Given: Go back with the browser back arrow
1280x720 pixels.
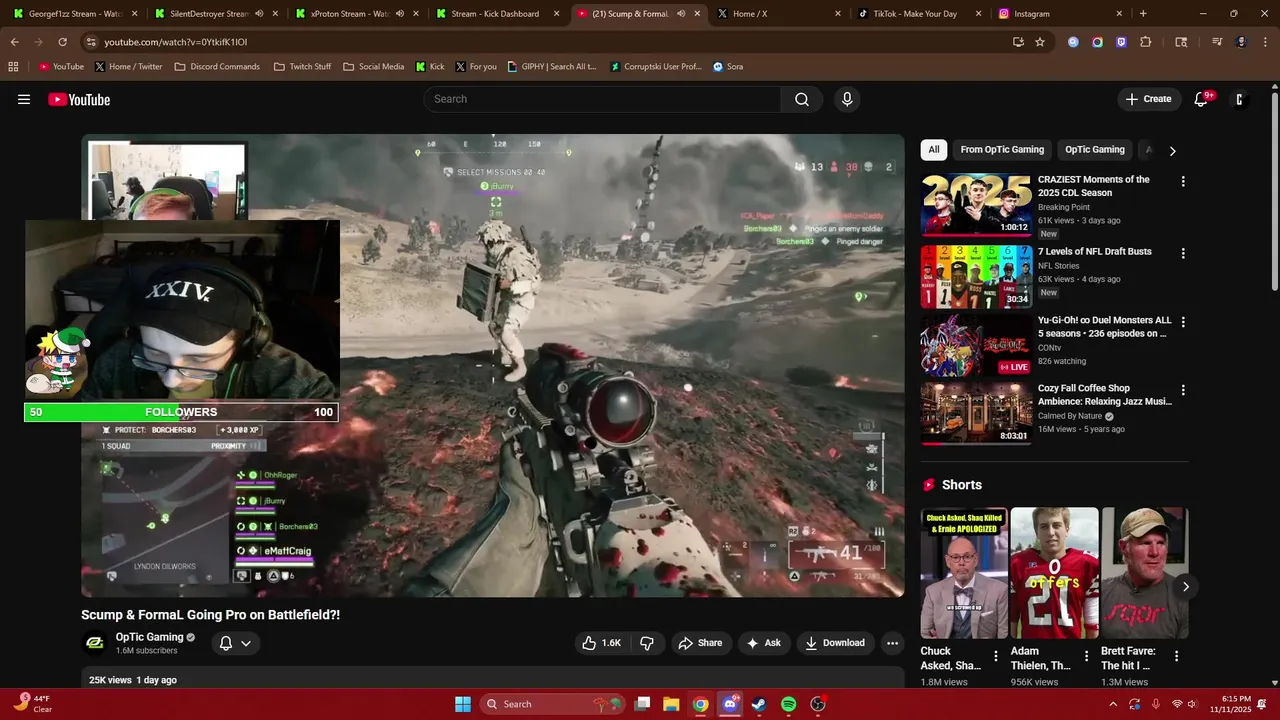Looking at the screenshot, I should (x=14, y=42).
